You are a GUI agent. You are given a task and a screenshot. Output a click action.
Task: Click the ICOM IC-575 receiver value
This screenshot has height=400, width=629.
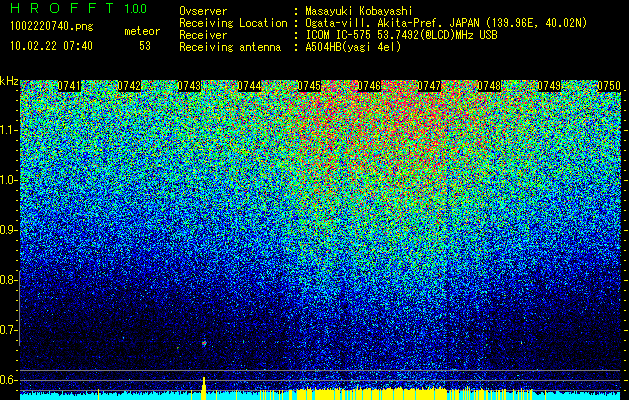[x=401, y=35]
